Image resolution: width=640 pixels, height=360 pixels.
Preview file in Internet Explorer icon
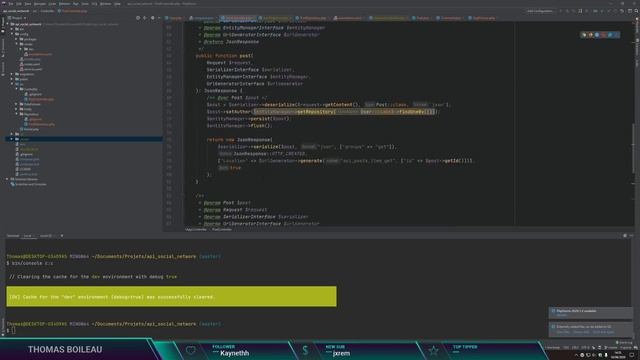[x=610, y=35]
